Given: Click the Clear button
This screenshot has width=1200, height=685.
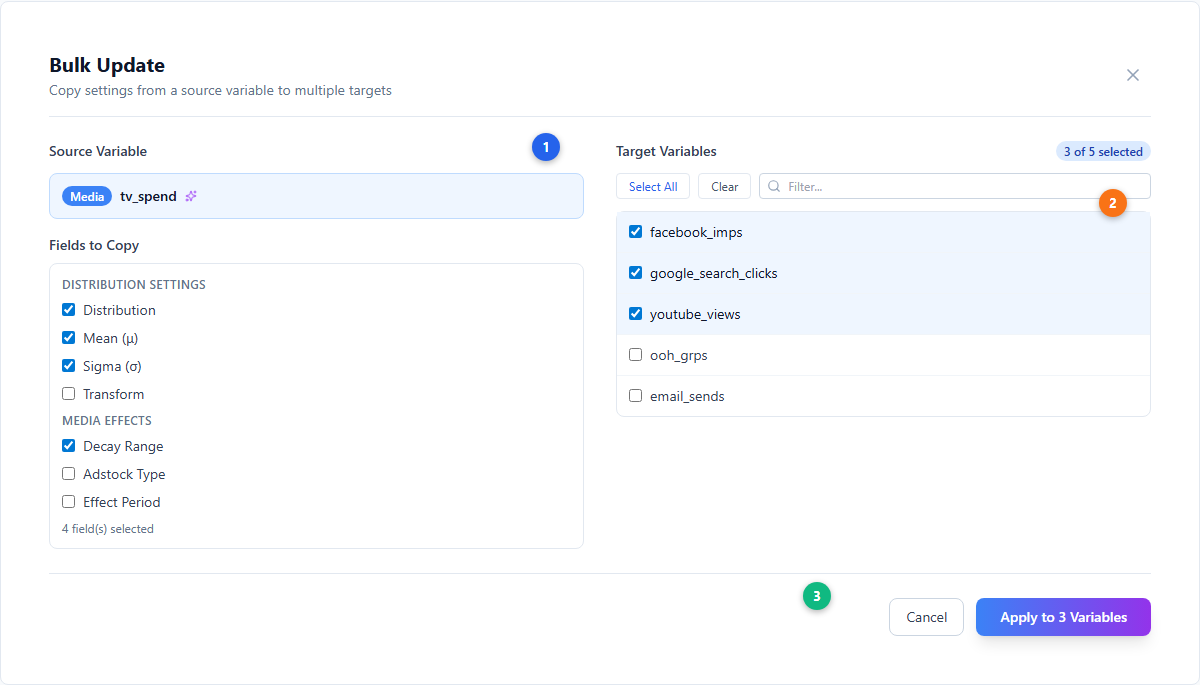Looking at the screenshot, I should (724, 186).
